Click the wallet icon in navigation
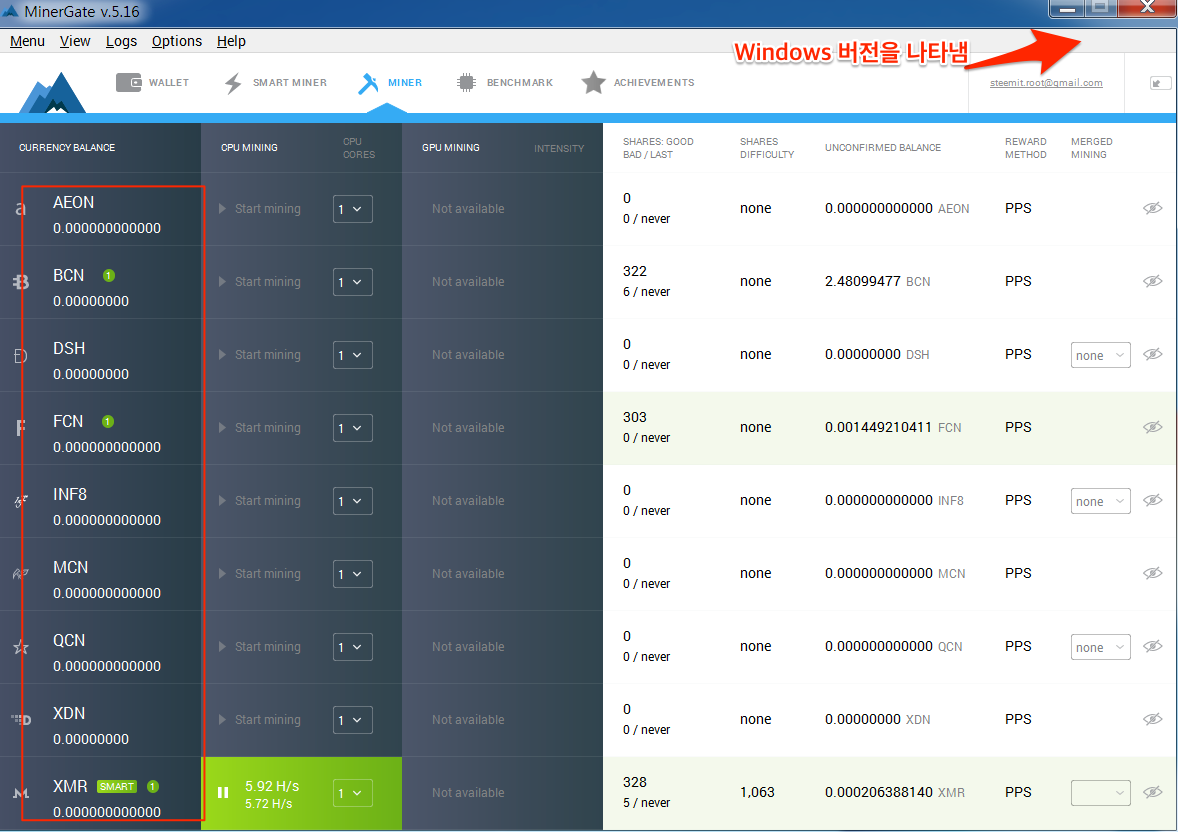This screenshot has height=832, width=1178. (128, 82)
